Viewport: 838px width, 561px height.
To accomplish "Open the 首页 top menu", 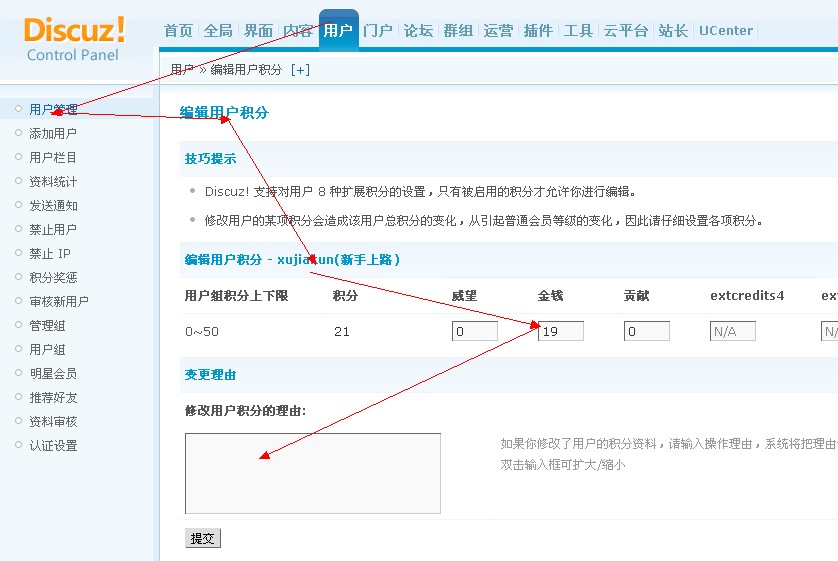I will tap(178, 30).
